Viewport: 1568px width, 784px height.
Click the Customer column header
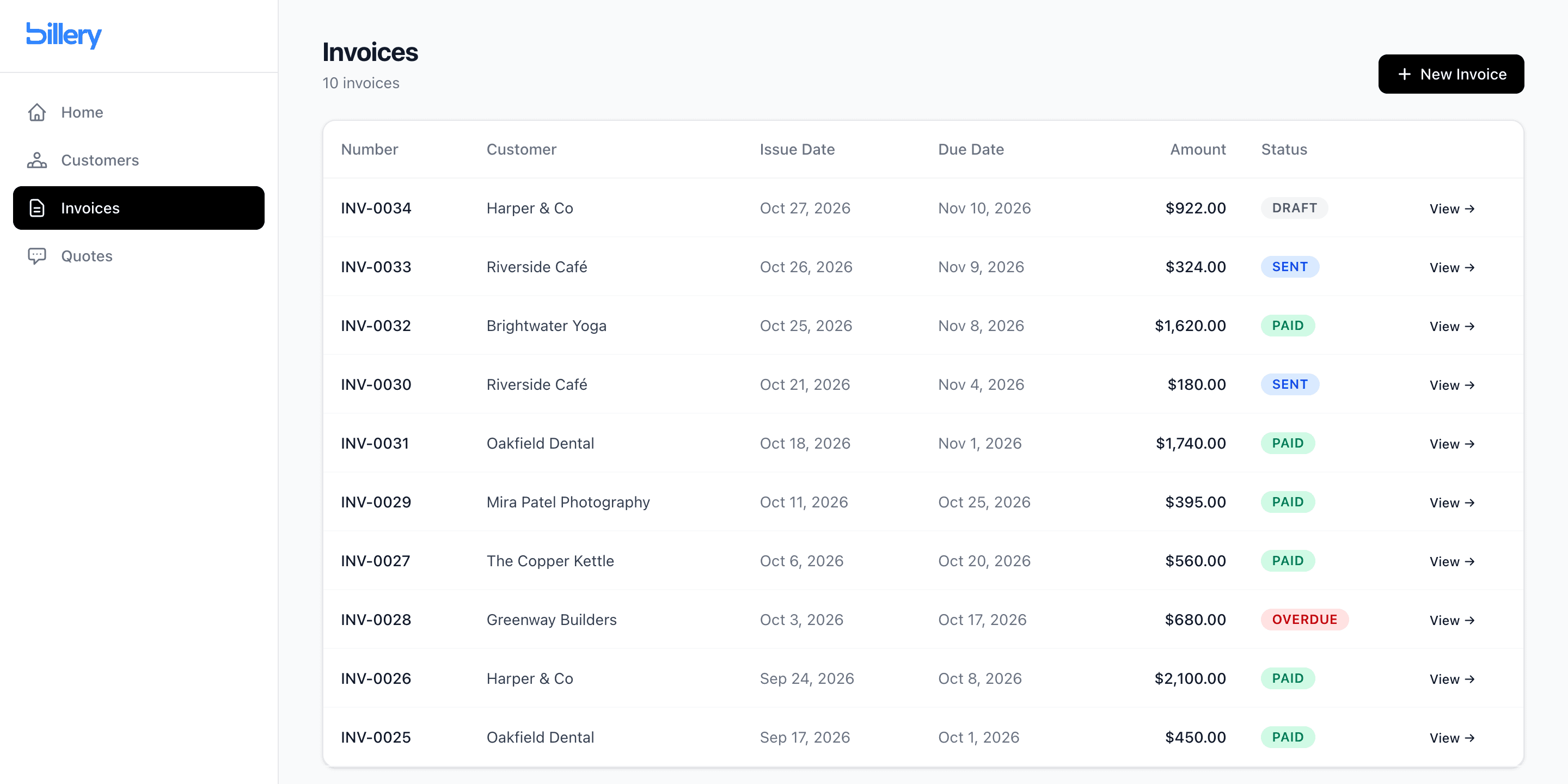[521, 149]
